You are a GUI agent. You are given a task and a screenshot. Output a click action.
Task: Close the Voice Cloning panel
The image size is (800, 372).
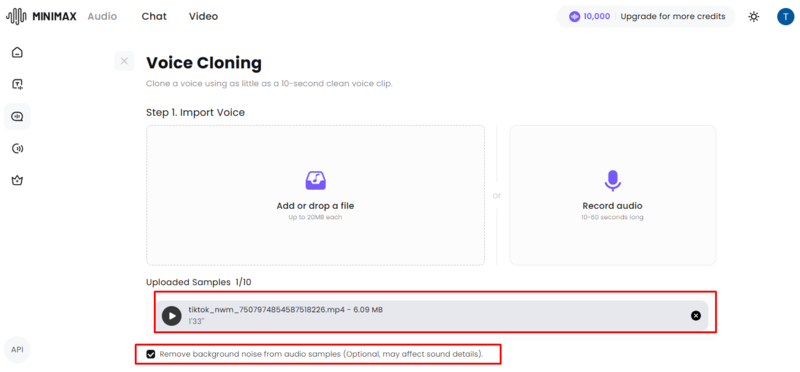[124, 61]
